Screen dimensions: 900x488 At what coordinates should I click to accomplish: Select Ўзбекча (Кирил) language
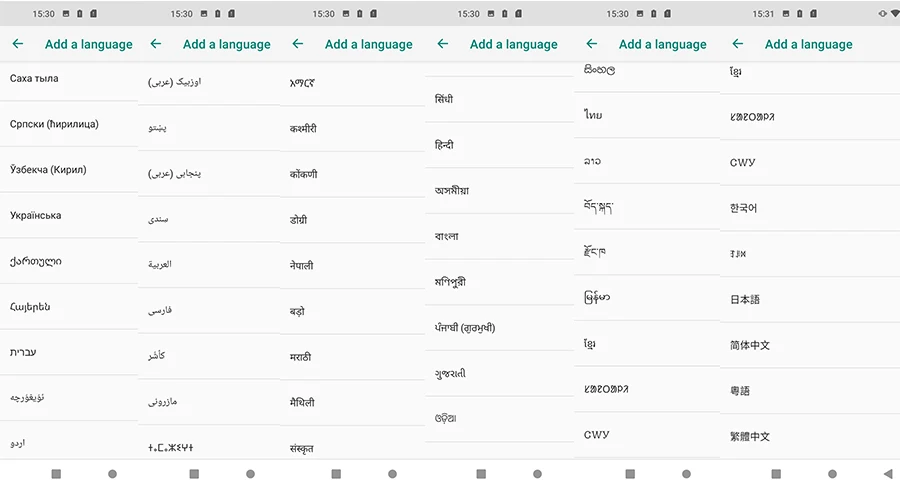click(69, 169)
